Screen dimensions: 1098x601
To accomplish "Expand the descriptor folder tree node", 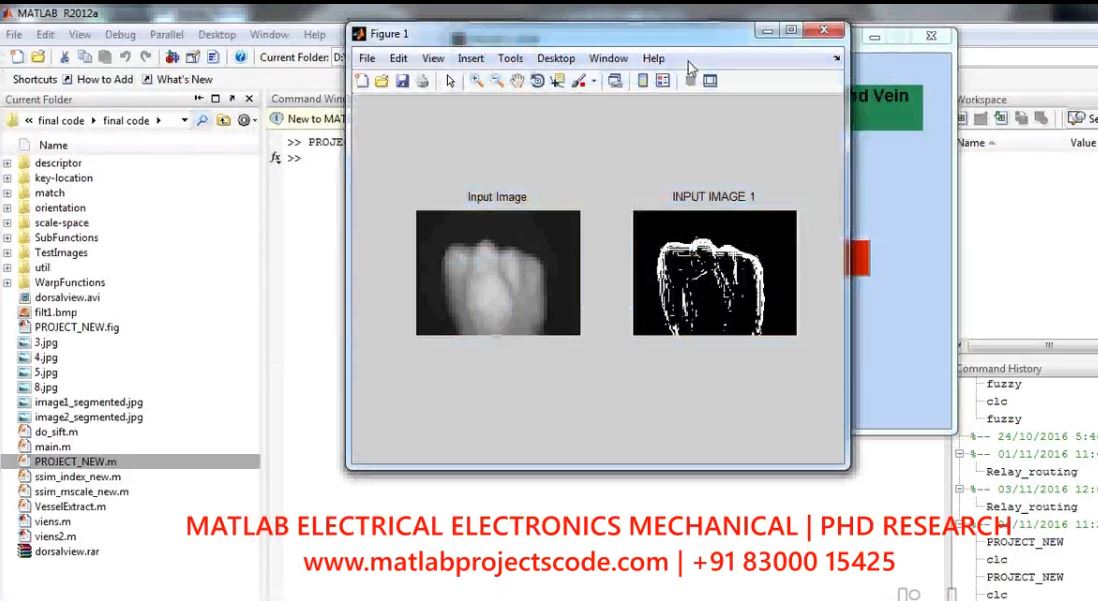I will pos(8,163).
